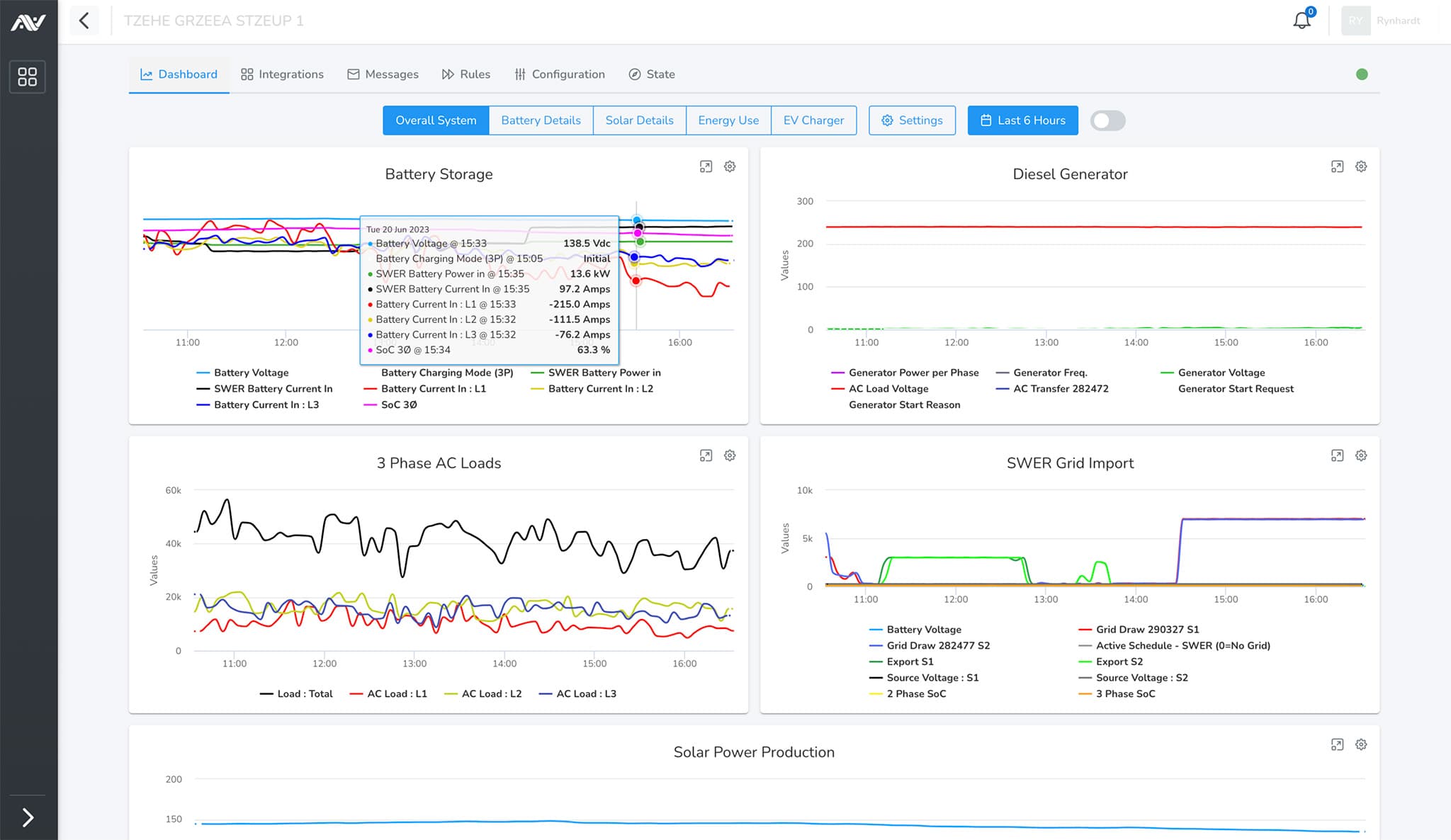
Task: Toggle Battery Current In : L1 legend series
Action: 425,389
